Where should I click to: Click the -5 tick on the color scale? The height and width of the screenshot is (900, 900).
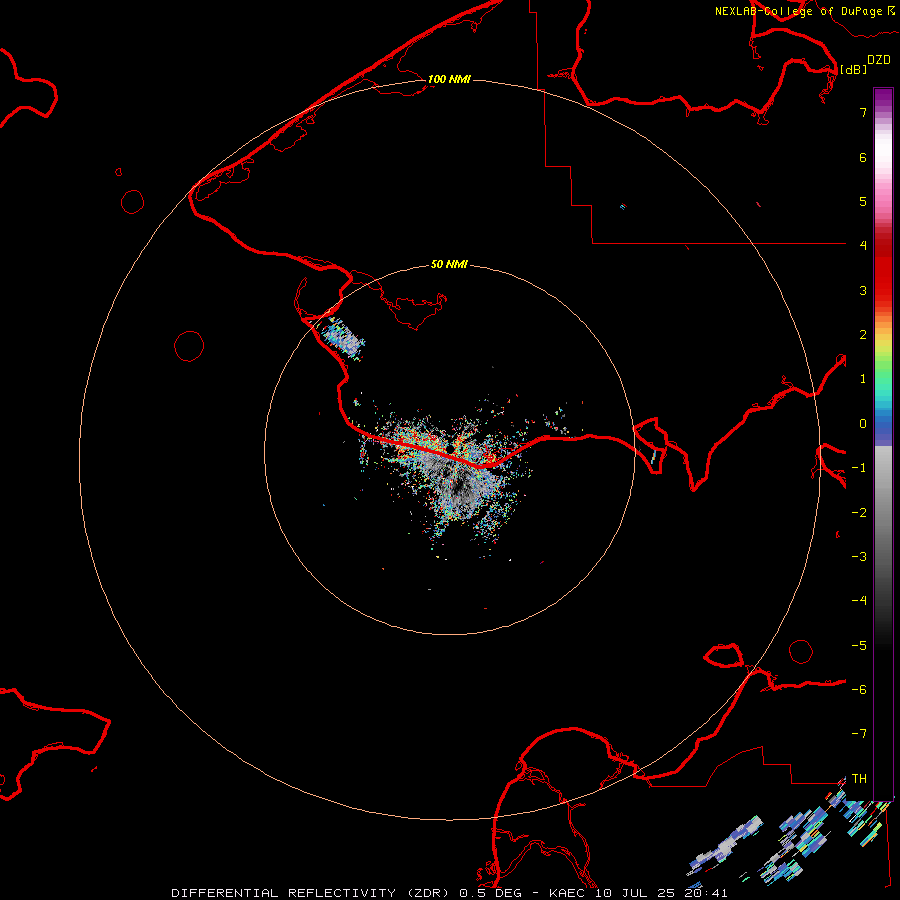(x=859, y=646)
